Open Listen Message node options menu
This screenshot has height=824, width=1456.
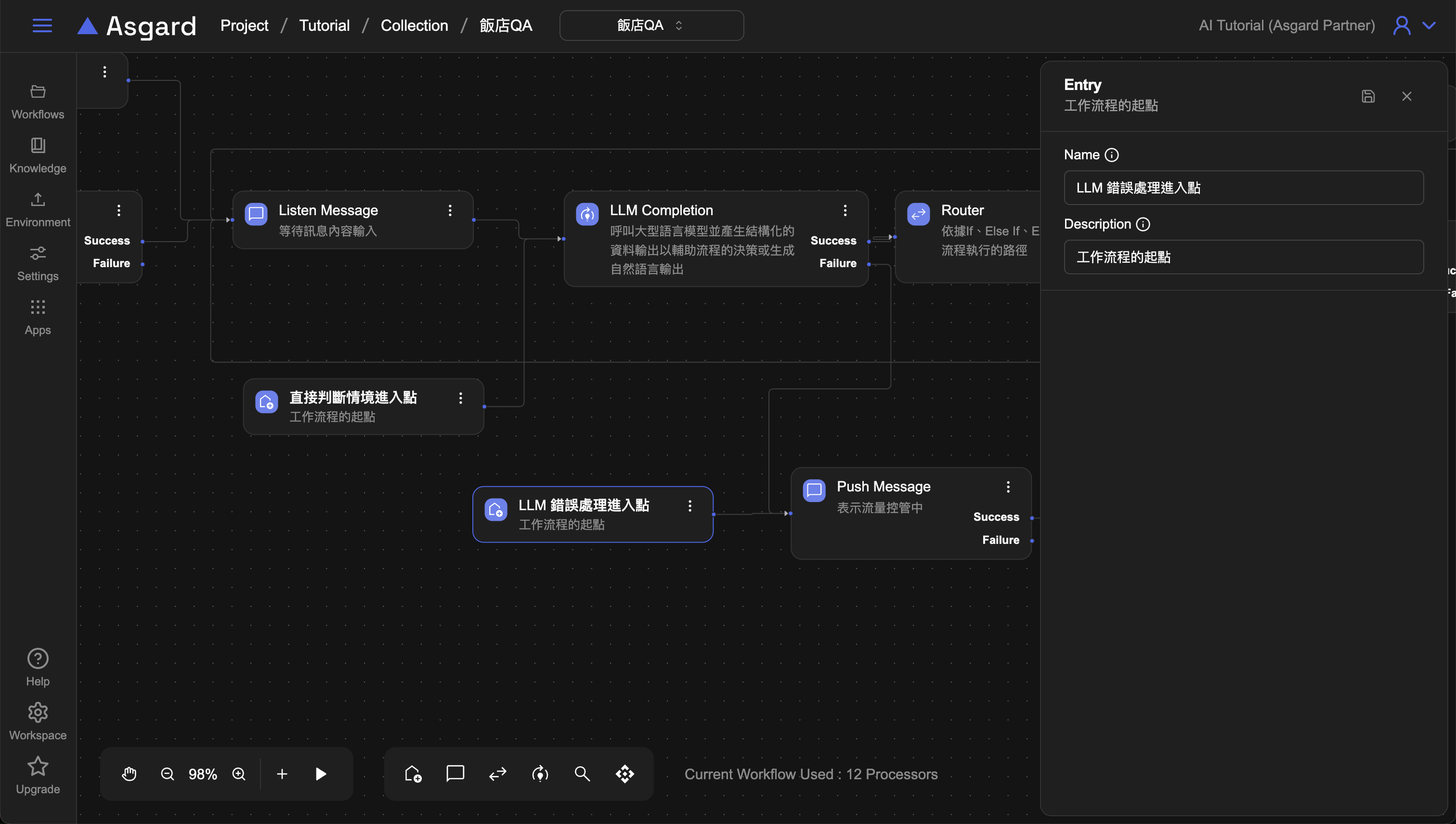coord(450,210)
